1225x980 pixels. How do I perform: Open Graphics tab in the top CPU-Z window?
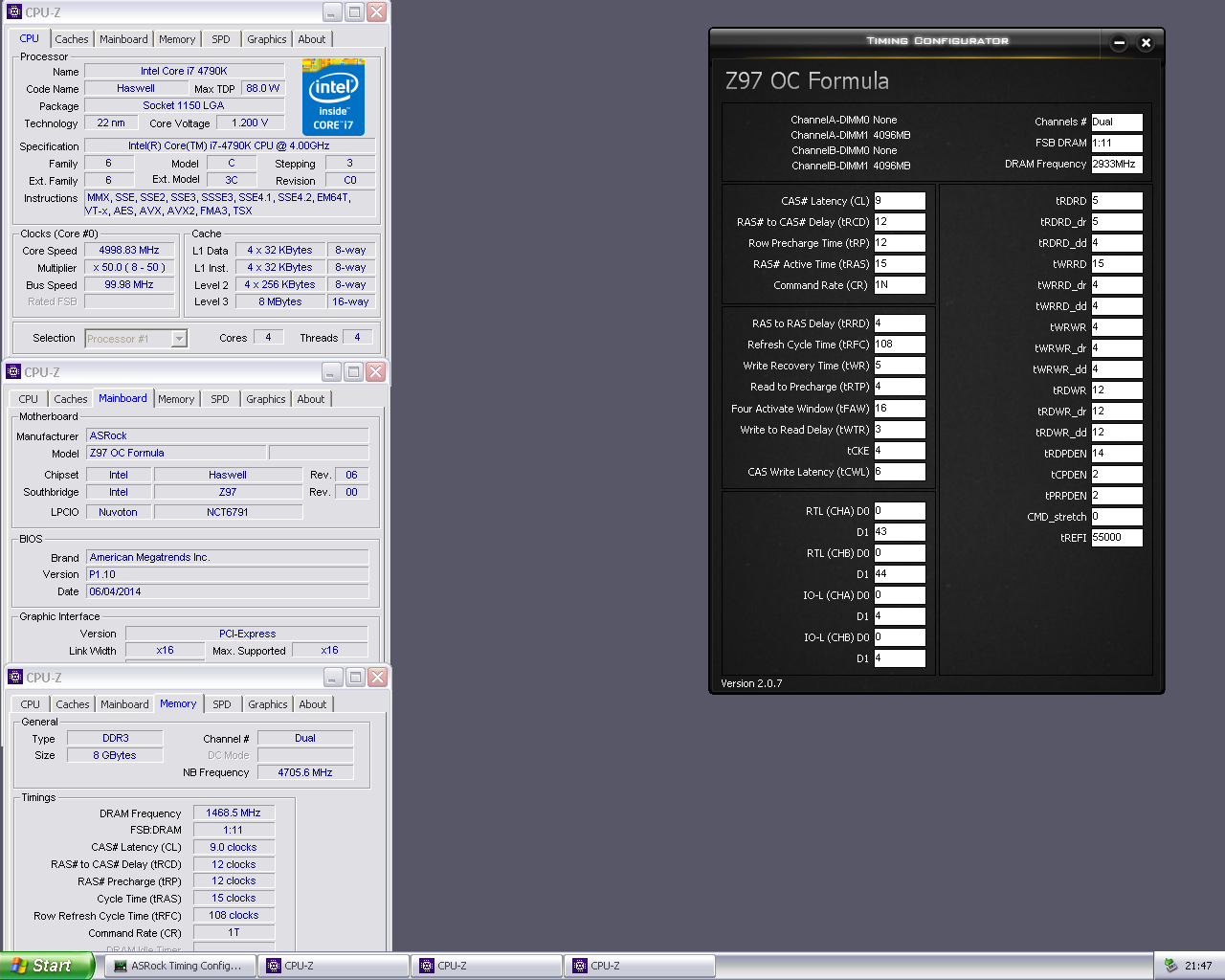pyautogui.click(x=267, y=39)
